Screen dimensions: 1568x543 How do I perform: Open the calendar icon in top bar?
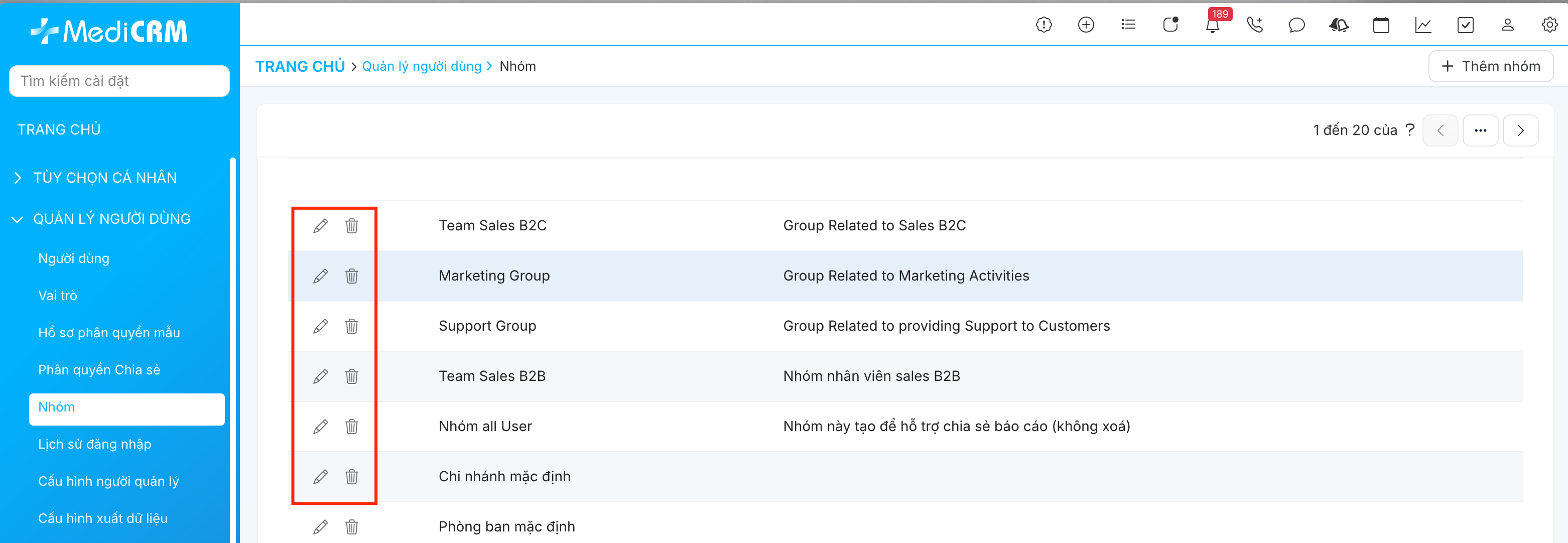[1380, 26]
